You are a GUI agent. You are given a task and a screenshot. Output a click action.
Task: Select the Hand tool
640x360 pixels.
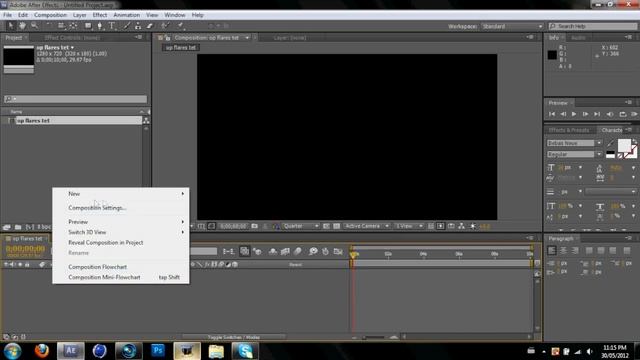22,26
